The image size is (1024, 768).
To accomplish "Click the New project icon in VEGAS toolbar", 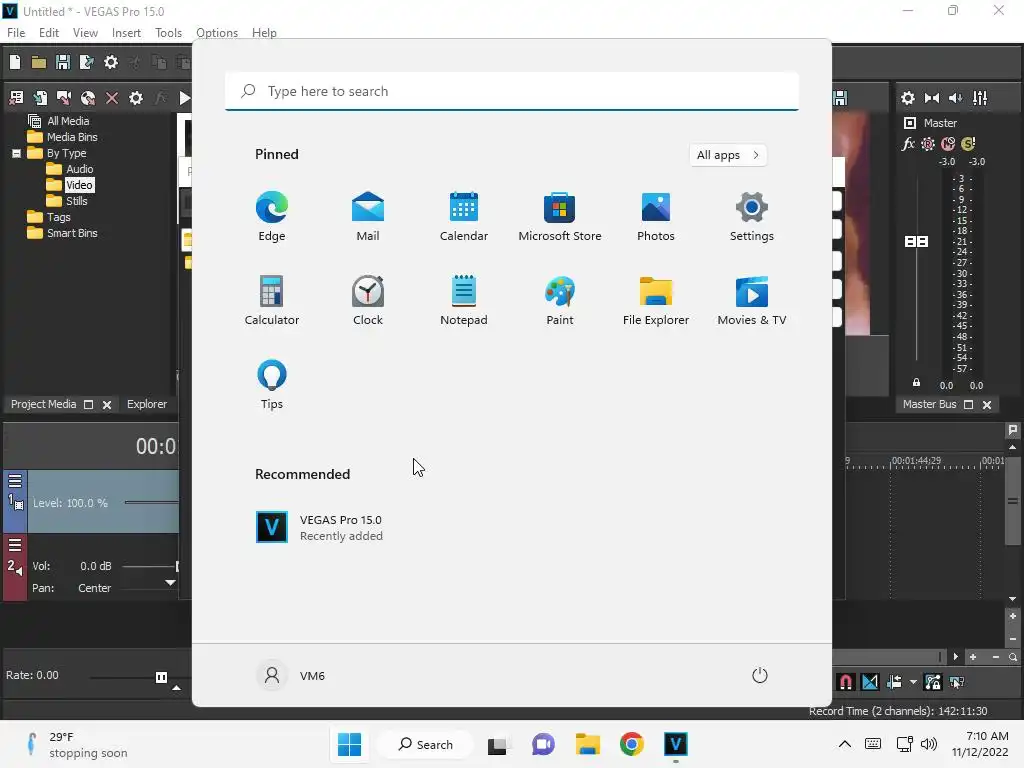I will [x=15, y=62].
